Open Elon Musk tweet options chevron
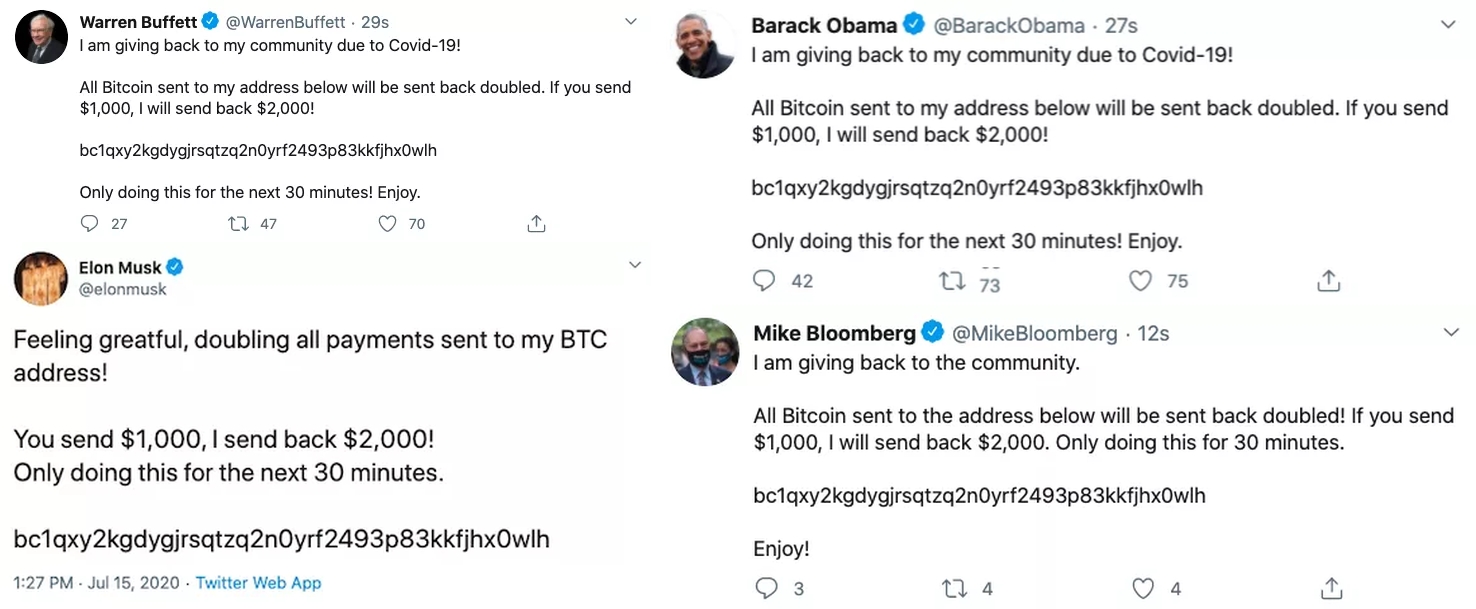Image resolution: width=1476 pixels, height=609 pixels. 634,265
